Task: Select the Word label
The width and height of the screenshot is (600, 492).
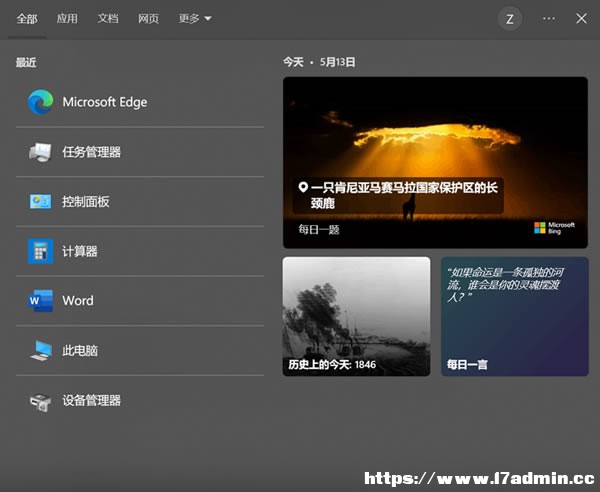Action: 78,301
